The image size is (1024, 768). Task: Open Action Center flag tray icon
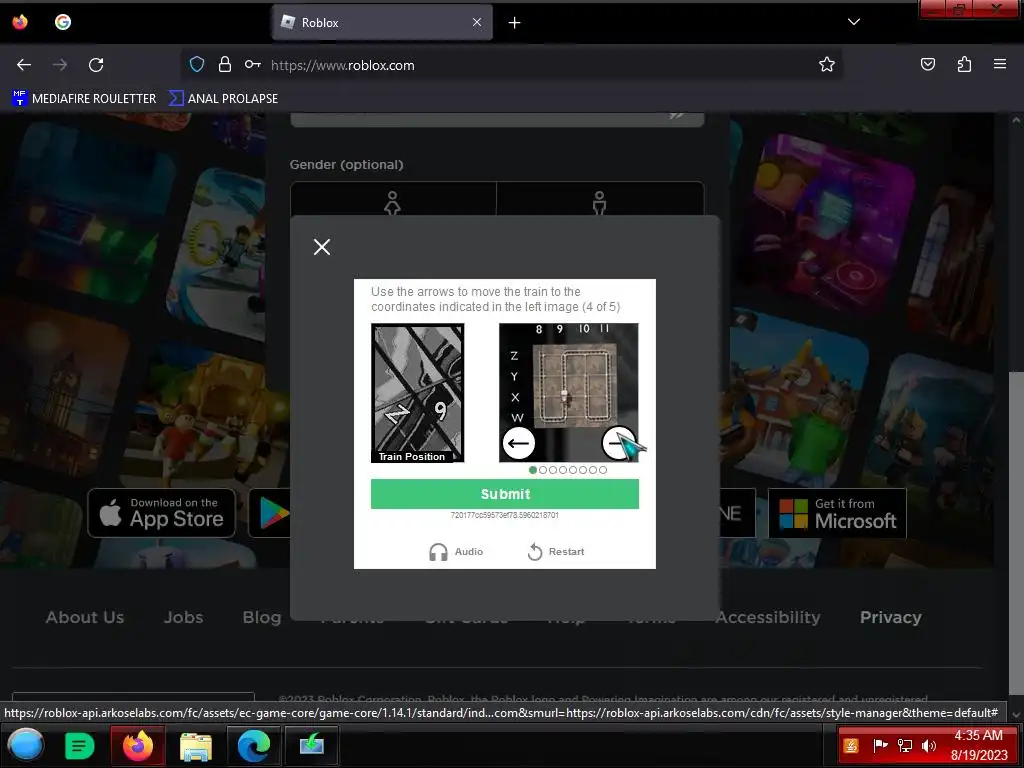coord(880,746)
